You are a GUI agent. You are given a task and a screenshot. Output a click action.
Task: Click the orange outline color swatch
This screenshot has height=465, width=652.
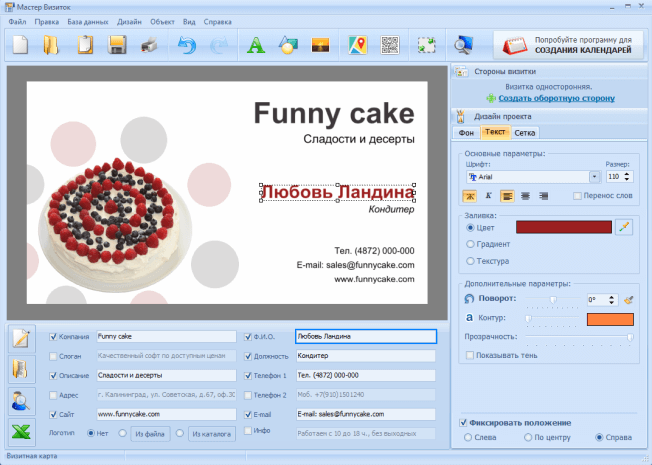[x=610, y=319]
